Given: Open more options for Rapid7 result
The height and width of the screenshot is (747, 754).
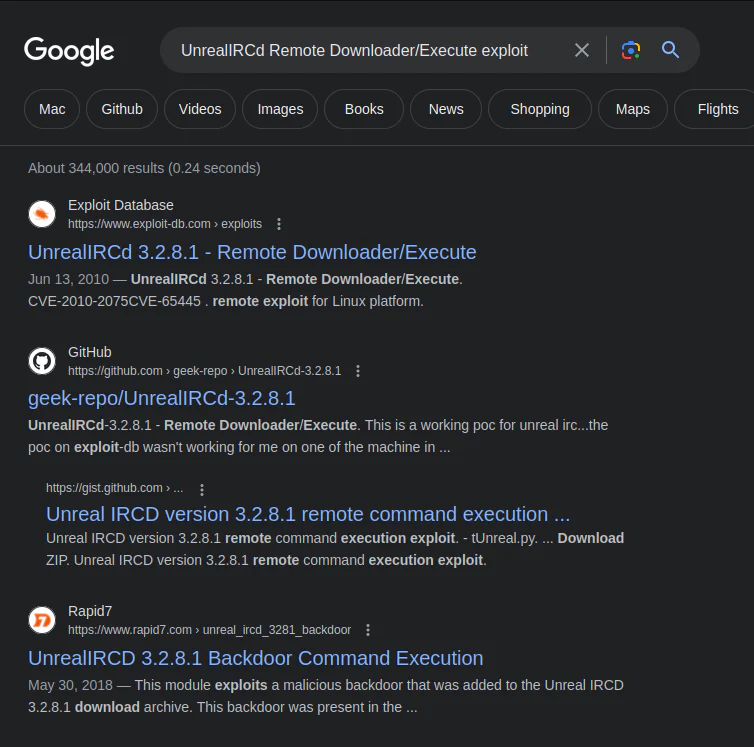Looking at the screenshot, I should tap(368, 630).
